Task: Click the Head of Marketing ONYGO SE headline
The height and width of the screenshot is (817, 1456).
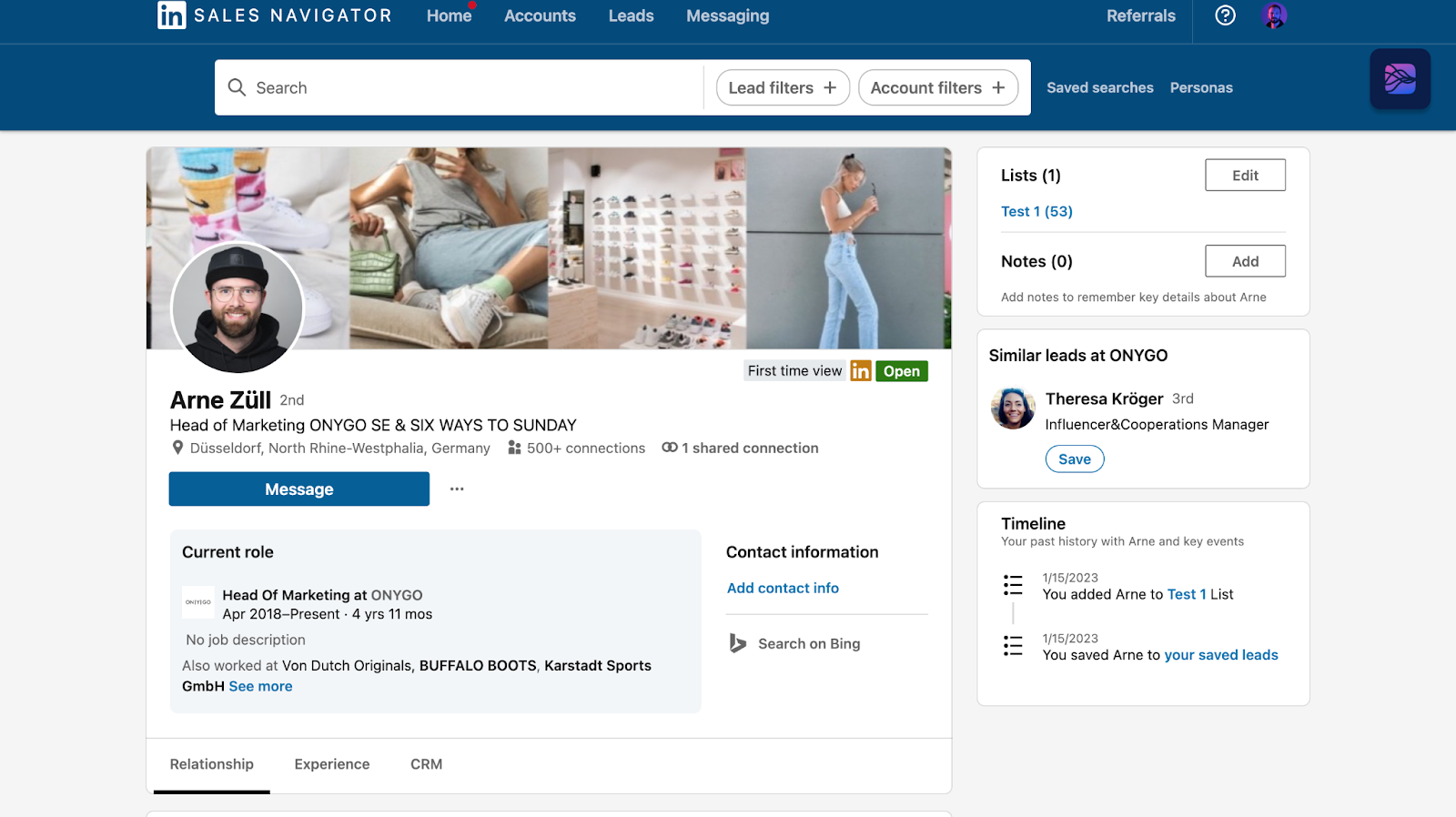Action: [x=373, y=425]
